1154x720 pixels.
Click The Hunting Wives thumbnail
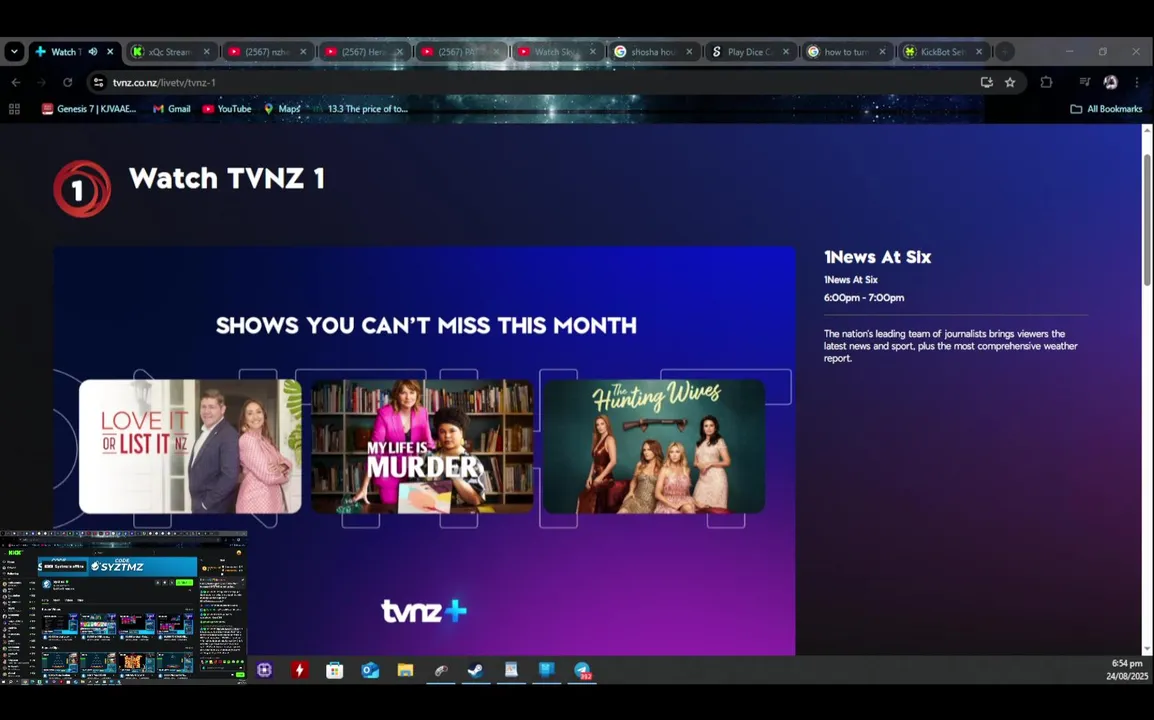[x=654, y=446]
